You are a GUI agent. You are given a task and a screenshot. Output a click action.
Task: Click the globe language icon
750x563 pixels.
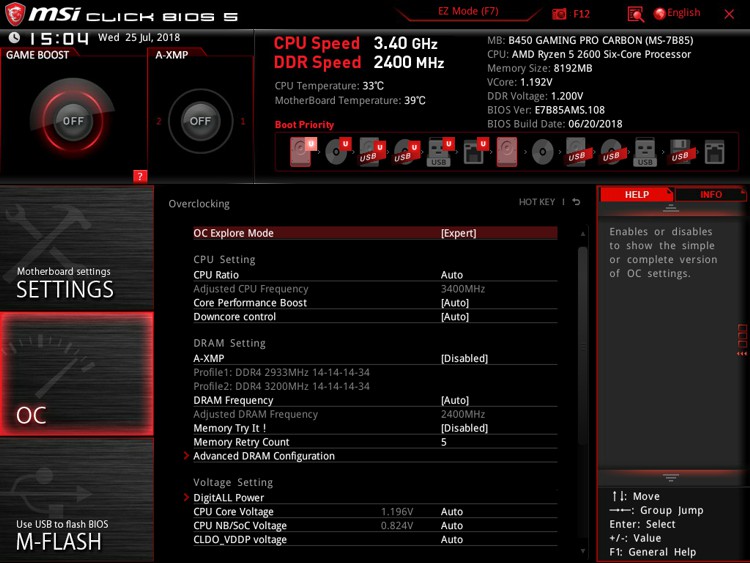(x=660, y=14)
